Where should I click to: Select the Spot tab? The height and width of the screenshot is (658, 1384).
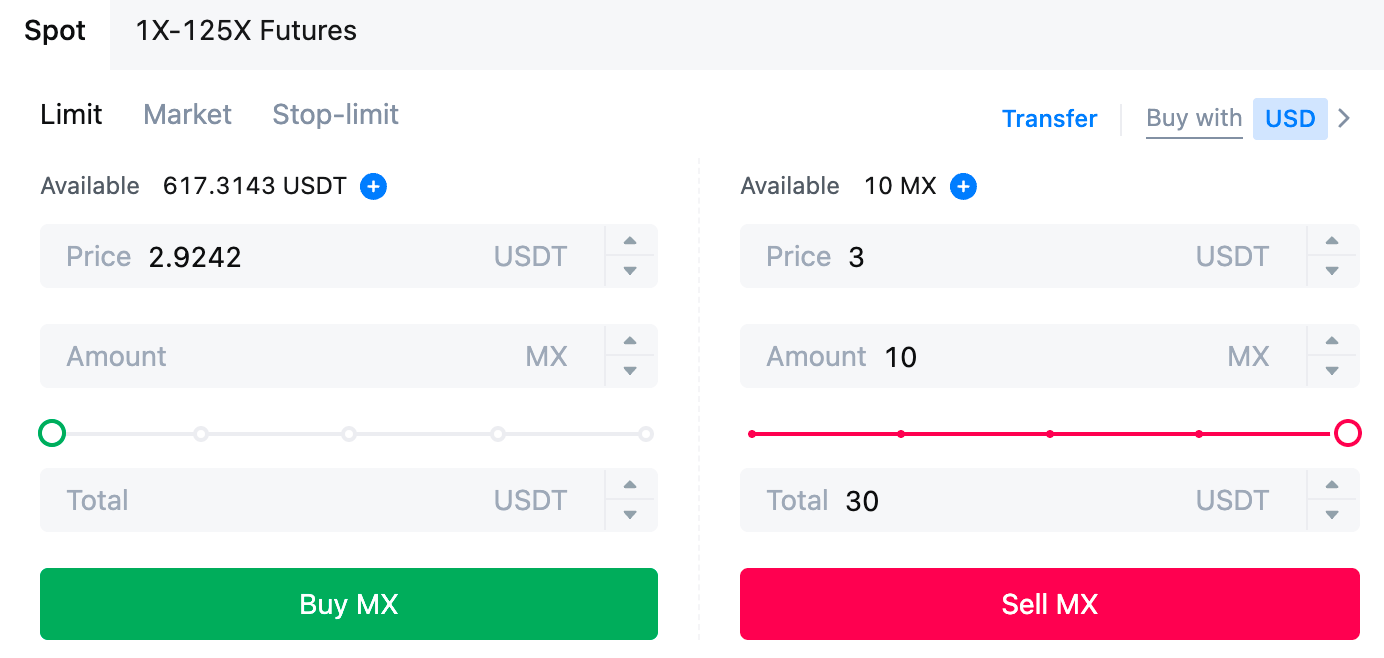click(55, 31)
